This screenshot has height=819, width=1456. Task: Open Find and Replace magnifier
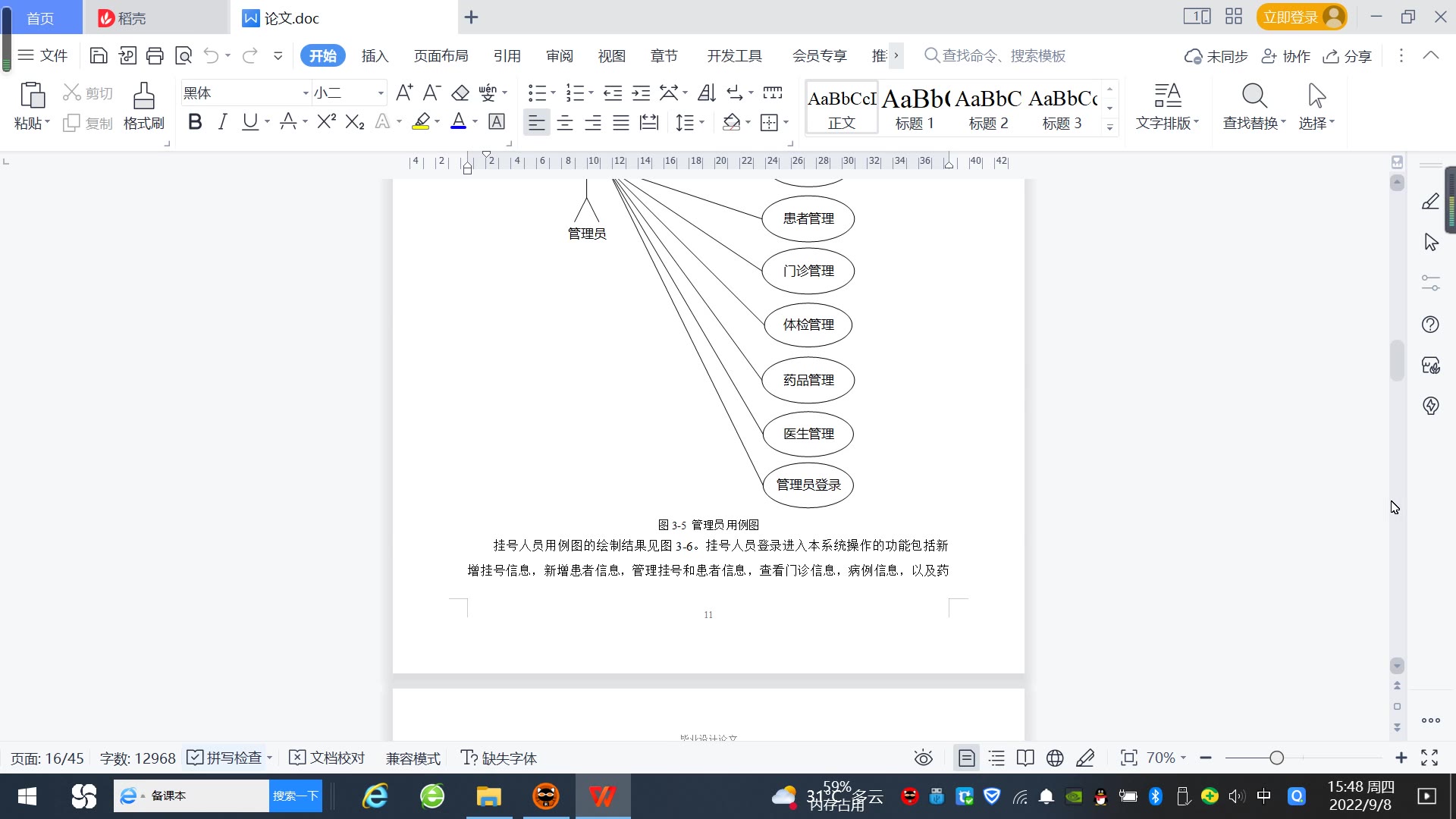1254,96
